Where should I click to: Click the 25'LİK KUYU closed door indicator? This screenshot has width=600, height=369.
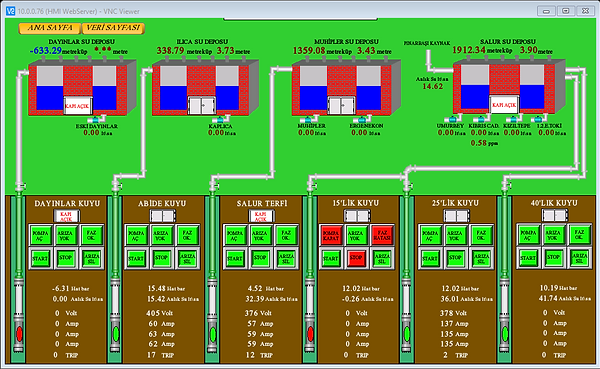click(457, 216)
